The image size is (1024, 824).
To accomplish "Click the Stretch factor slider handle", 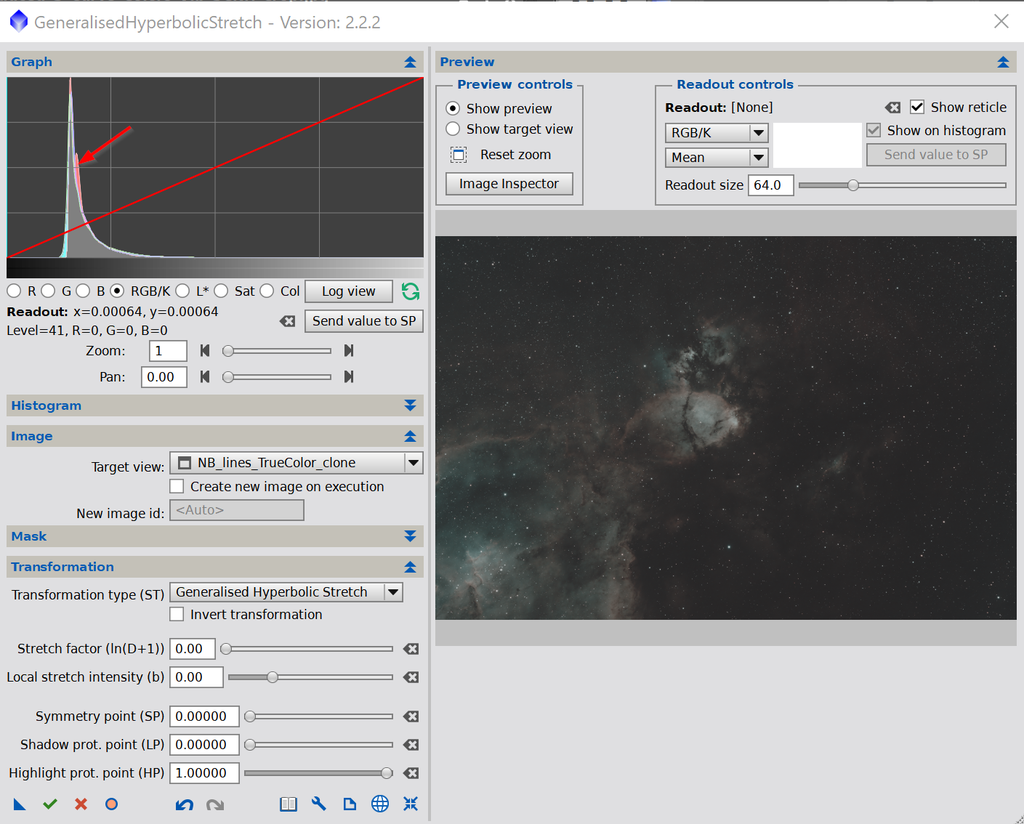I will click(x=226, y=649).
